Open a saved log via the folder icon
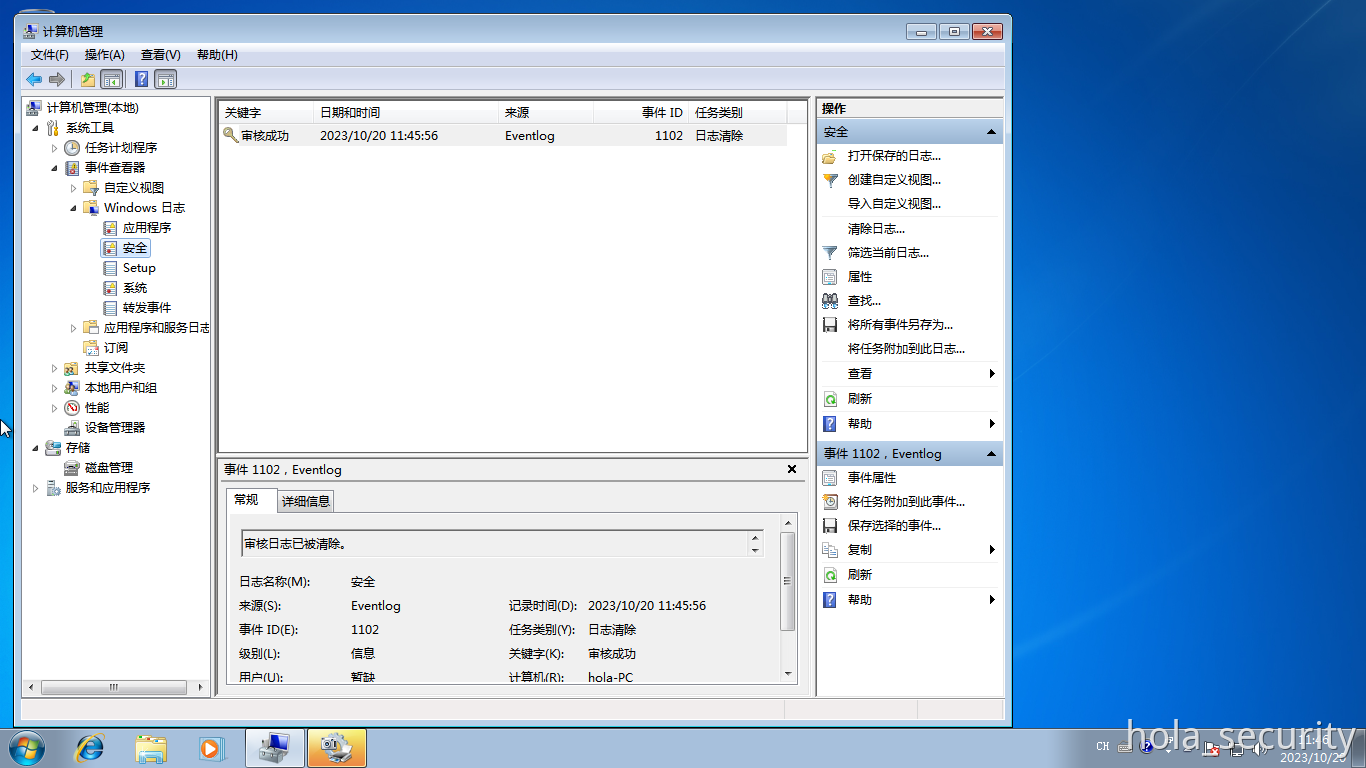 tap(830, 155)
